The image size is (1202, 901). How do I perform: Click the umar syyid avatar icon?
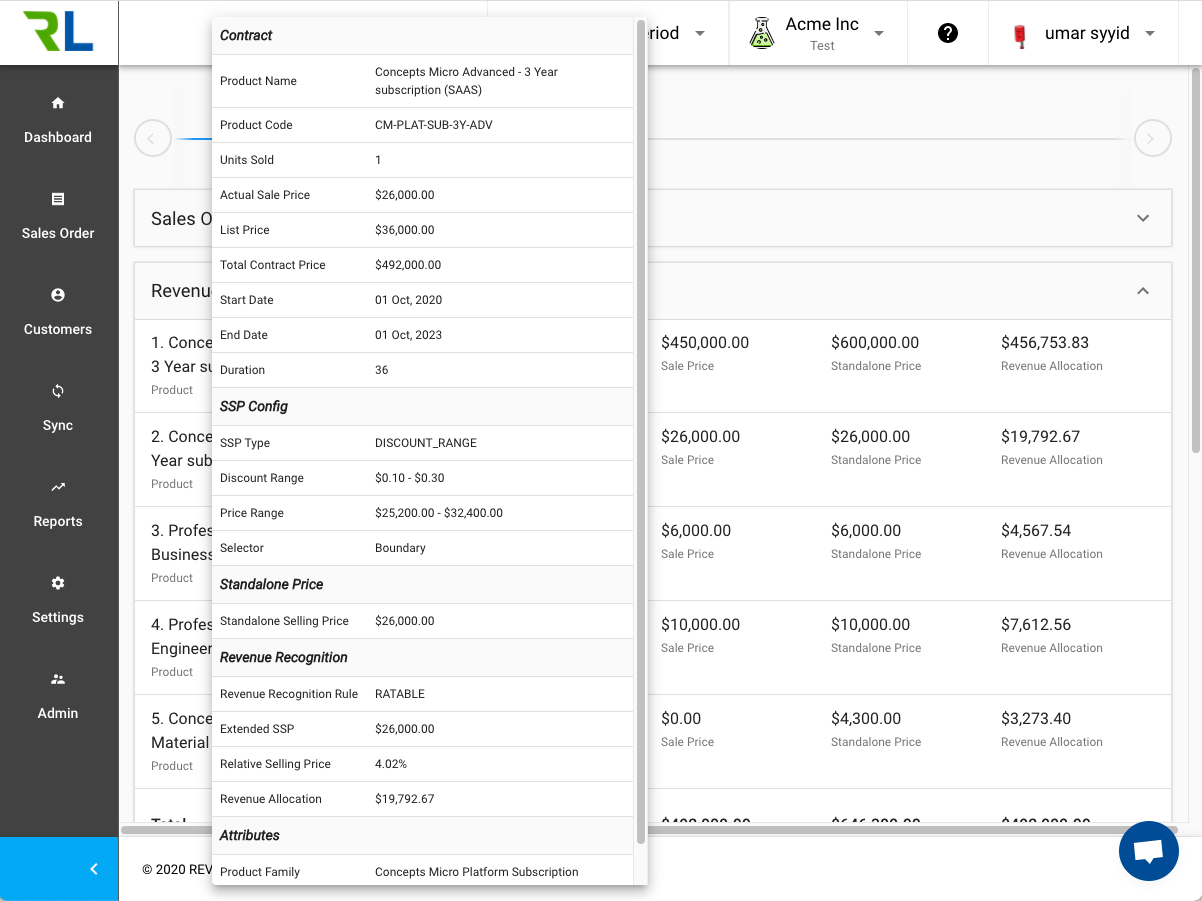(x=1020, y=36)
